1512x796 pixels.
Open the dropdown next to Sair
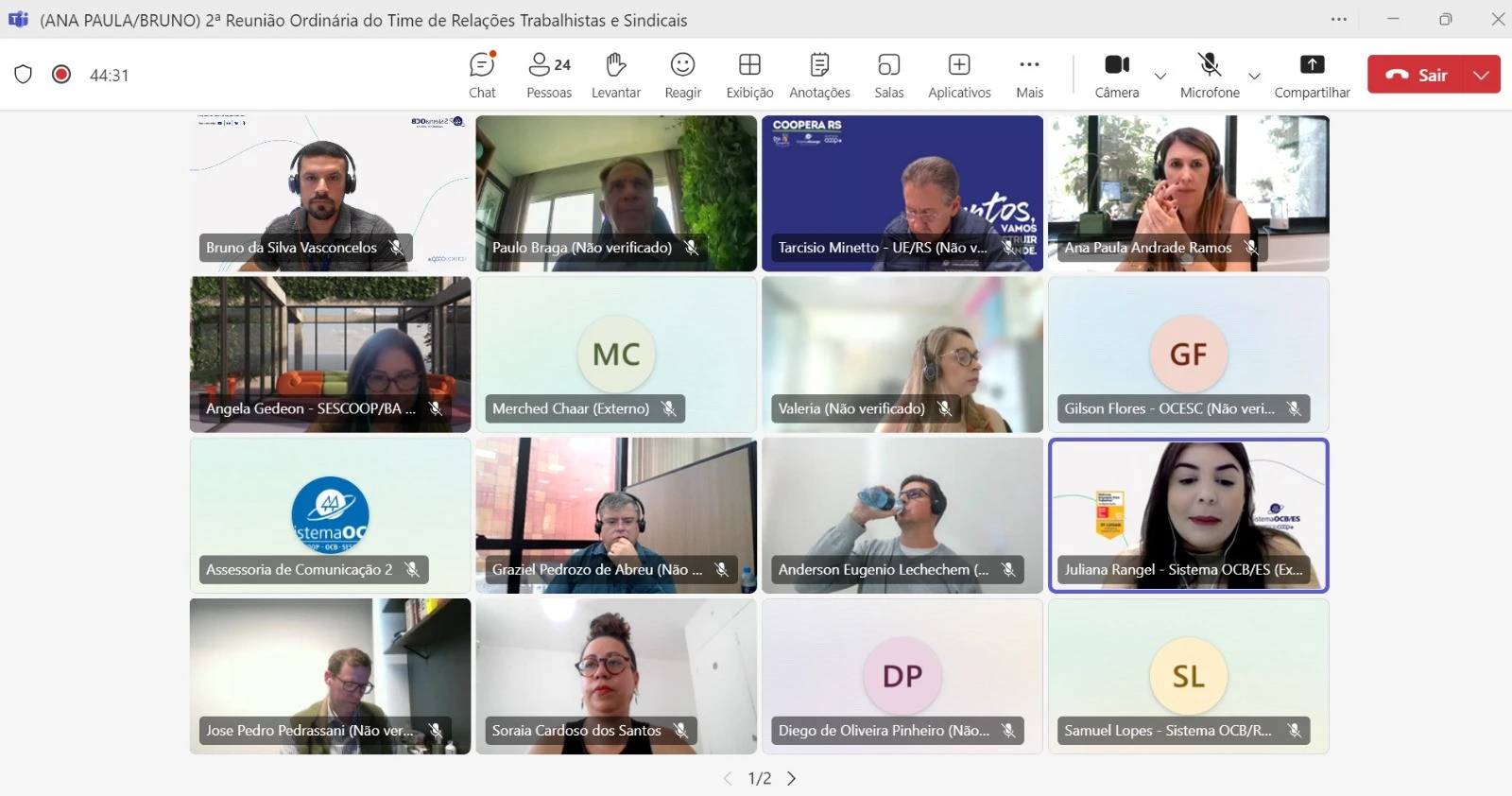pyautogui.click(x=1481, y=75)
